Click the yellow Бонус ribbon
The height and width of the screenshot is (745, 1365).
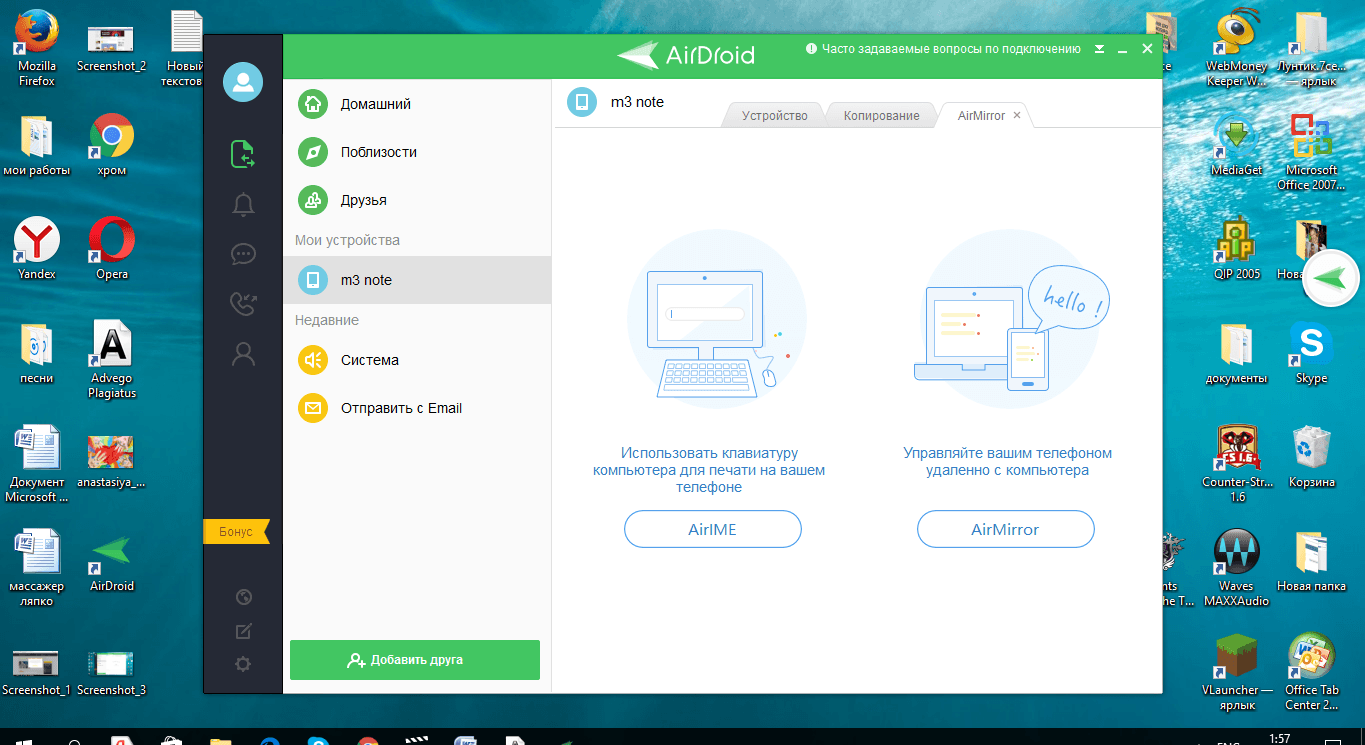click(236, 532)
